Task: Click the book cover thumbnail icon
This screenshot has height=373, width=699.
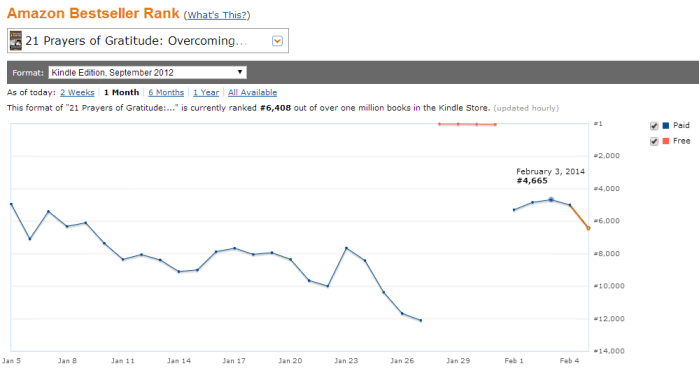Action: pyautogui.click(x=16, y=41)
